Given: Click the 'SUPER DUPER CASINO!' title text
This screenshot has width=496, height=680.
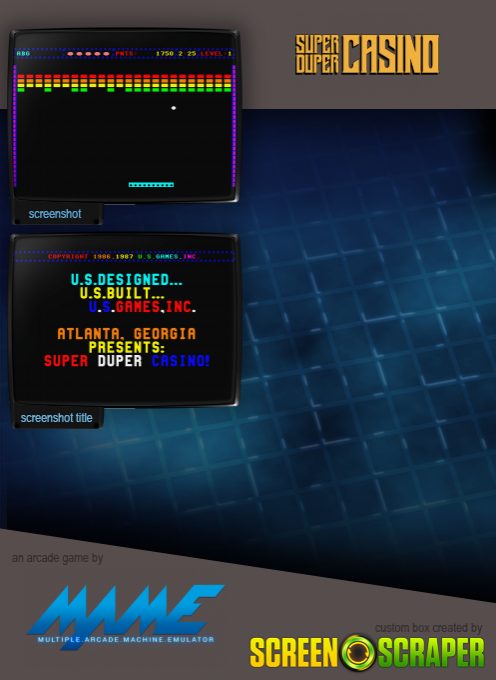Looking at the screenshot, I should pos(127,361).
